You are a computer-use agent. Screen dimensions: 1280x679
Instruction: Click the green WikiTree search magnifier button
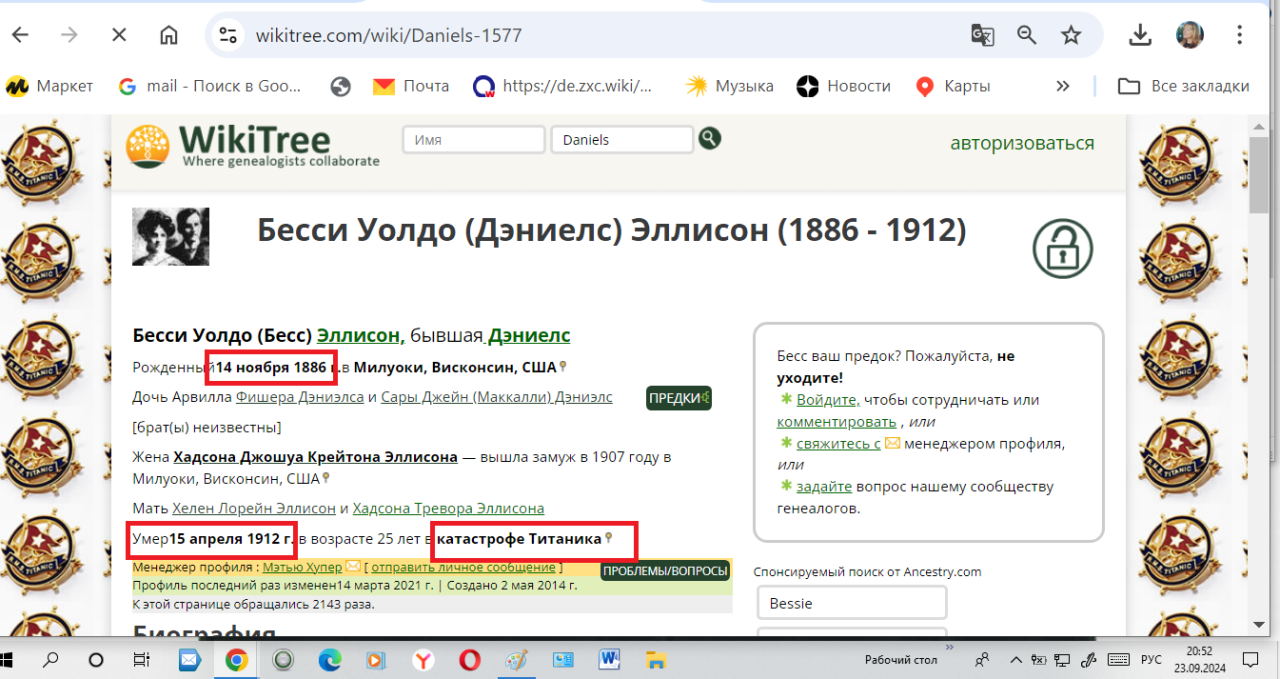710,139
